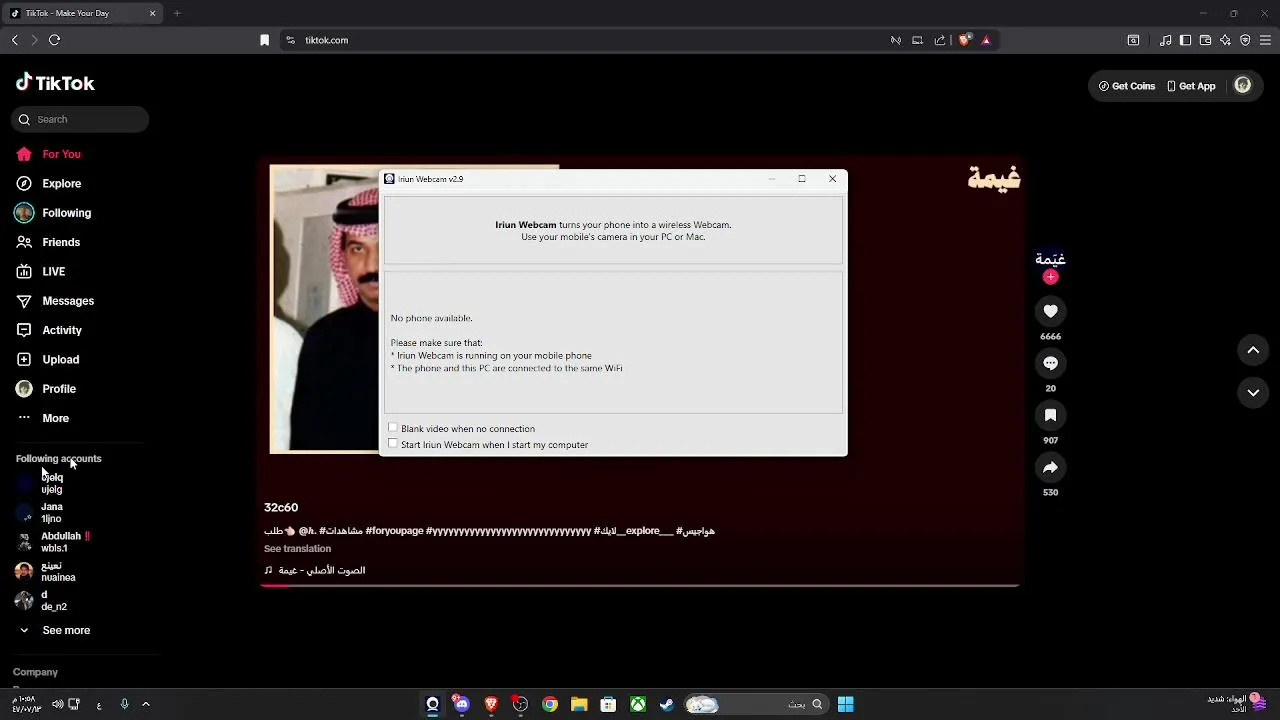The height and width of the screenshot is (720, 1280).
Task: Follow the creator with red plus
Action: click(1050, 277)
